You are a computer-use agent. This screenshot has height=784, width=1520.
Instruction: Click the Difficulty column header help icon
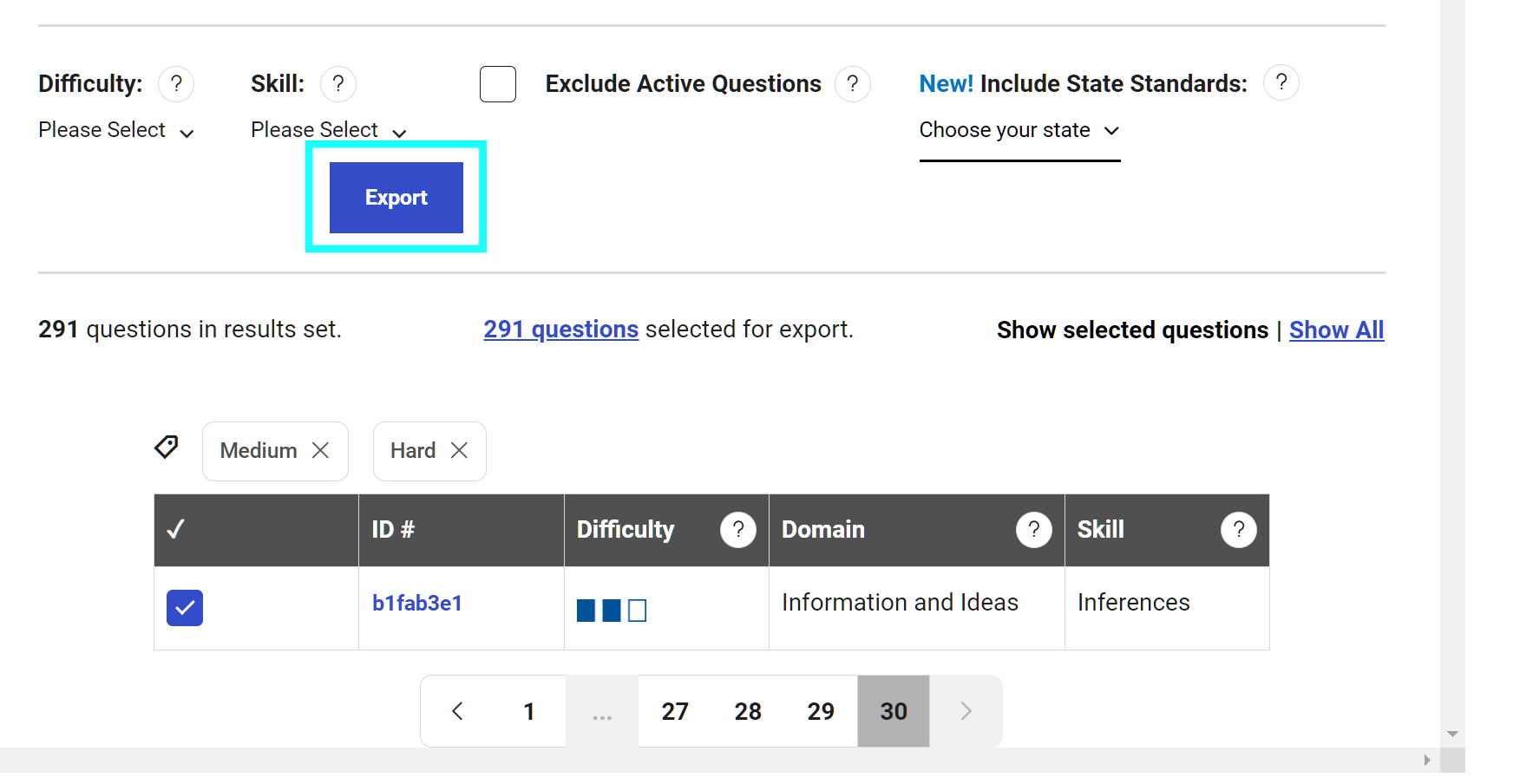click(x=738, y=529)
